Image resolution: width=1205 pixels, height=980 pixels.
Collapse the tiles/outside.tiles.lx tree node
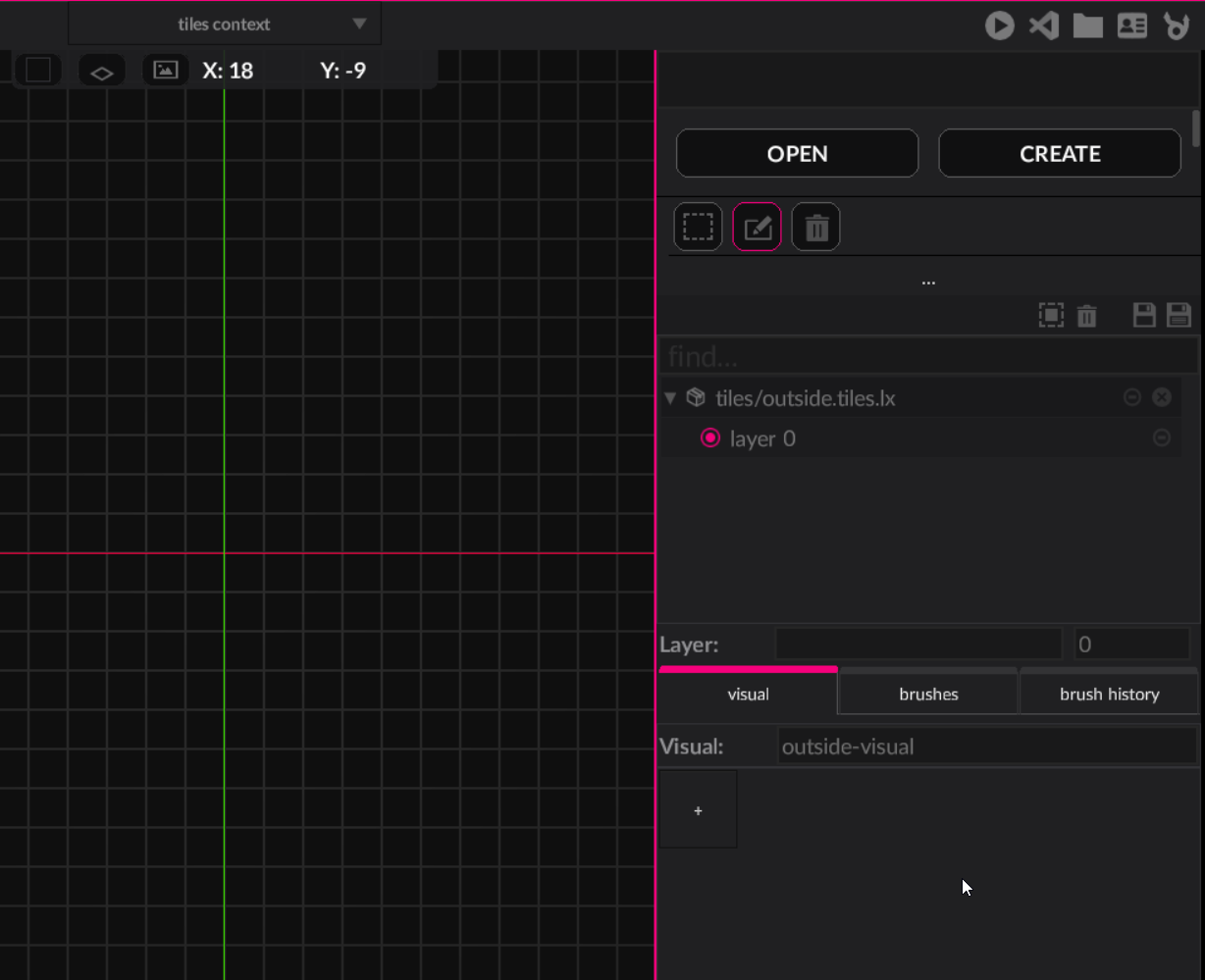[670, 398]
